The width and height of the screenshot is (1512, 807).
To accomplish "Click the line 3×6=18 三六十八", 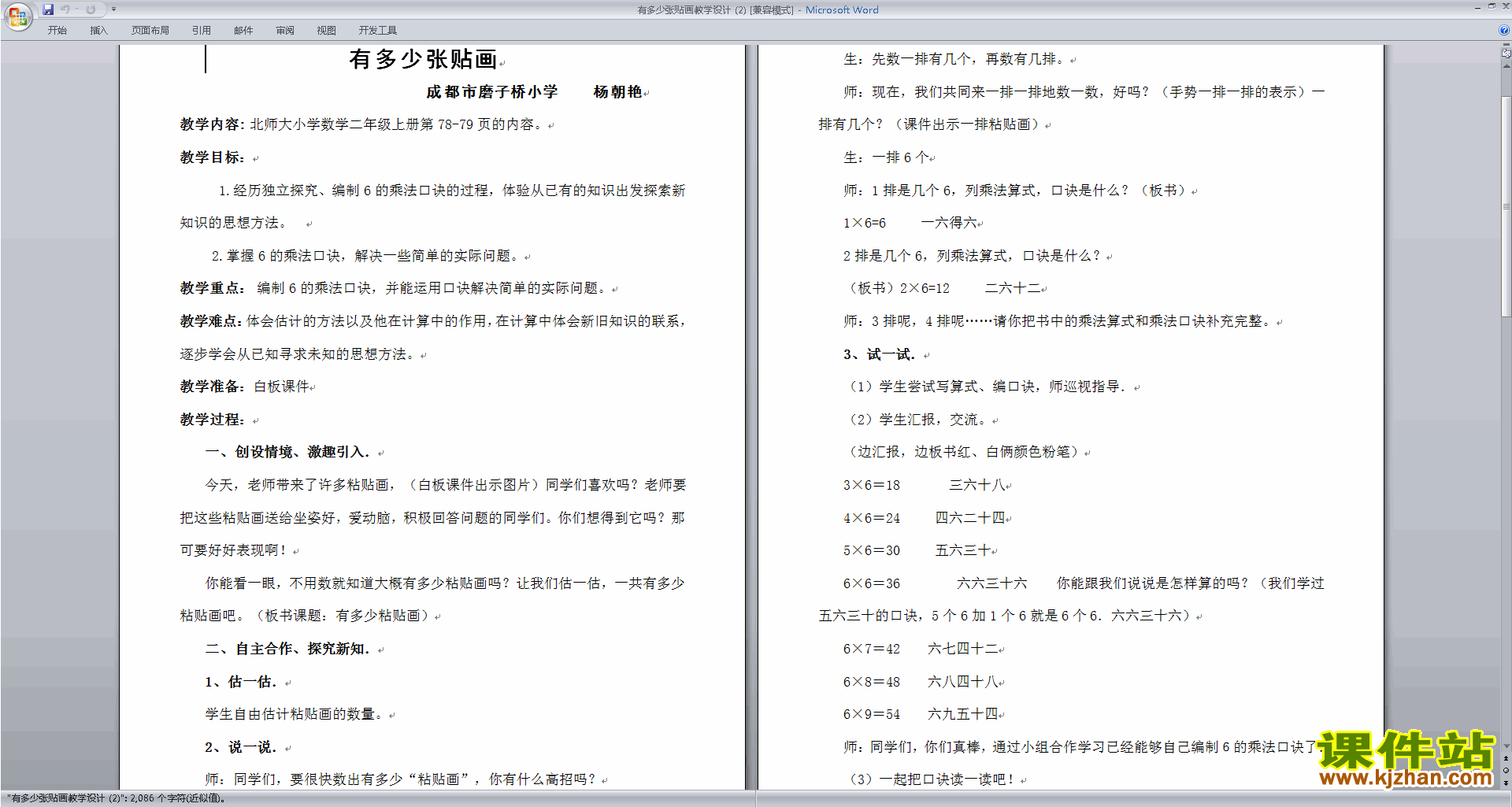I will click(924, 485).
